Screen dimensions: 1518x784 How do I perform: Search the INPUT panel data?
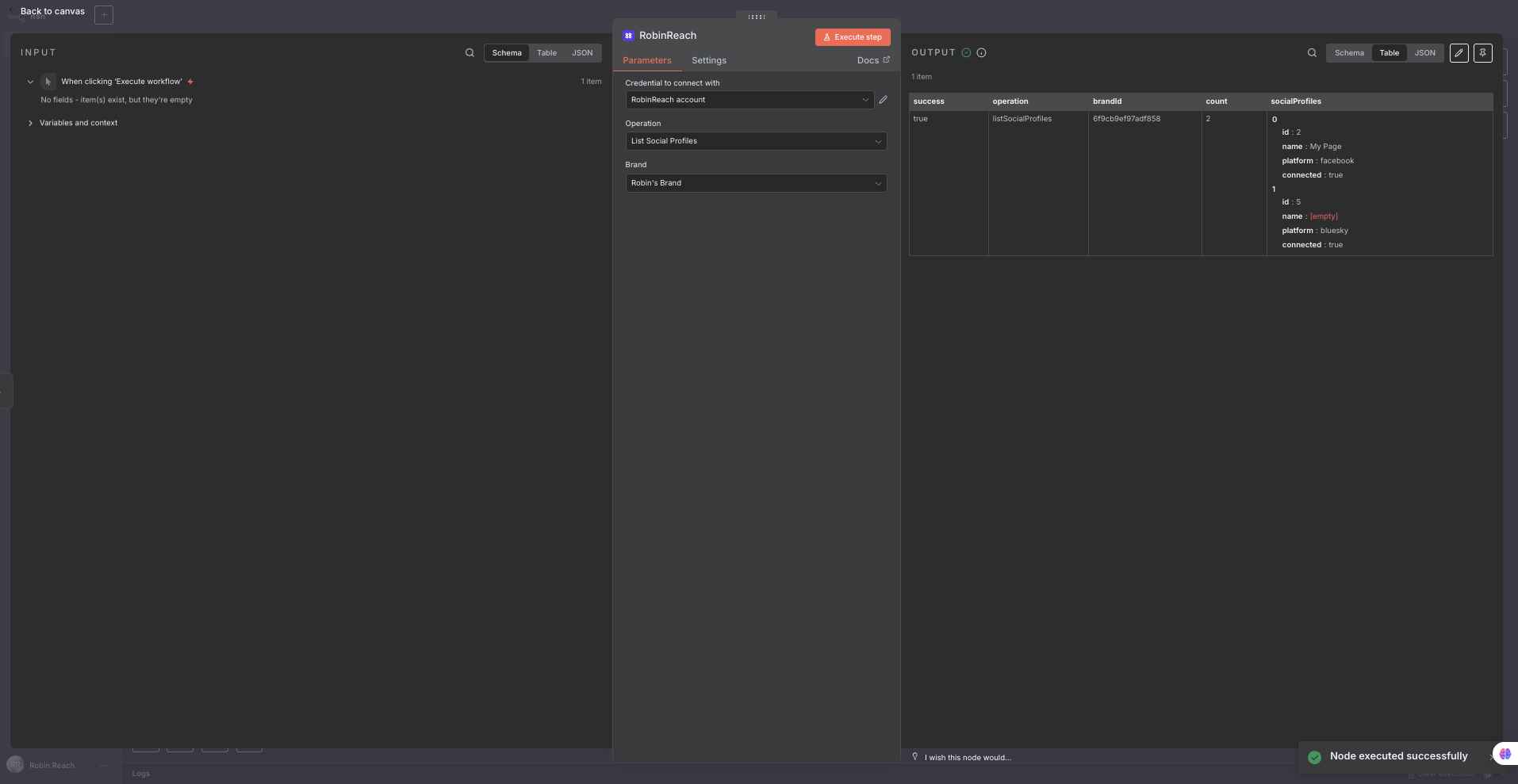tap(470, 53)
